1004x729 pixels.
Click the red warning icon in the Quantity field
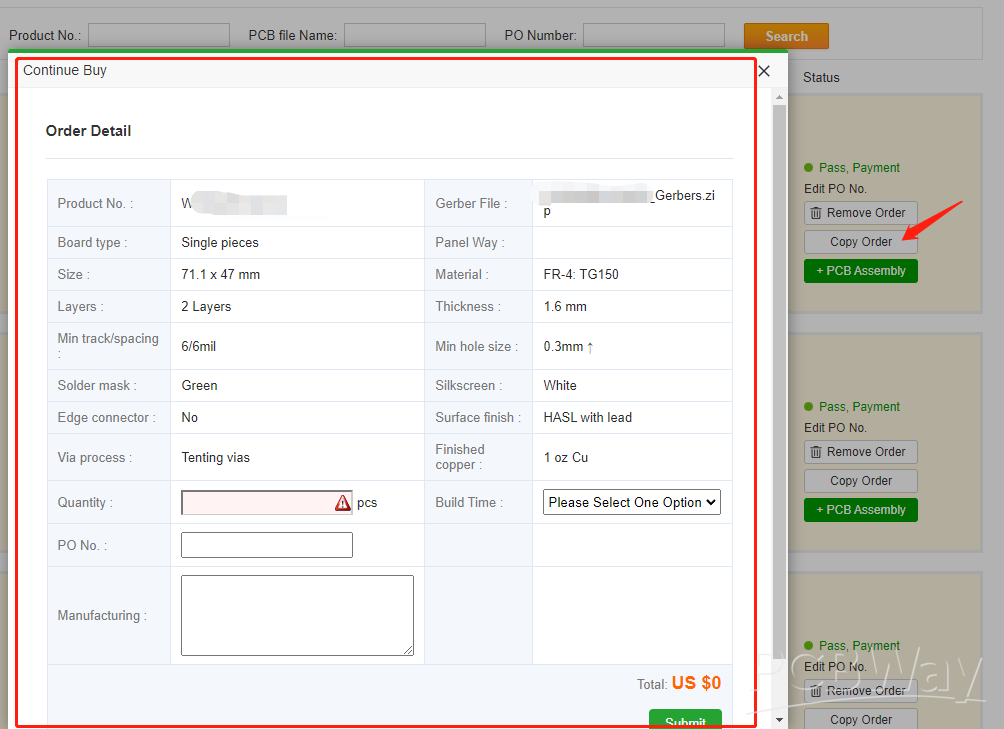tap(343, 503)
